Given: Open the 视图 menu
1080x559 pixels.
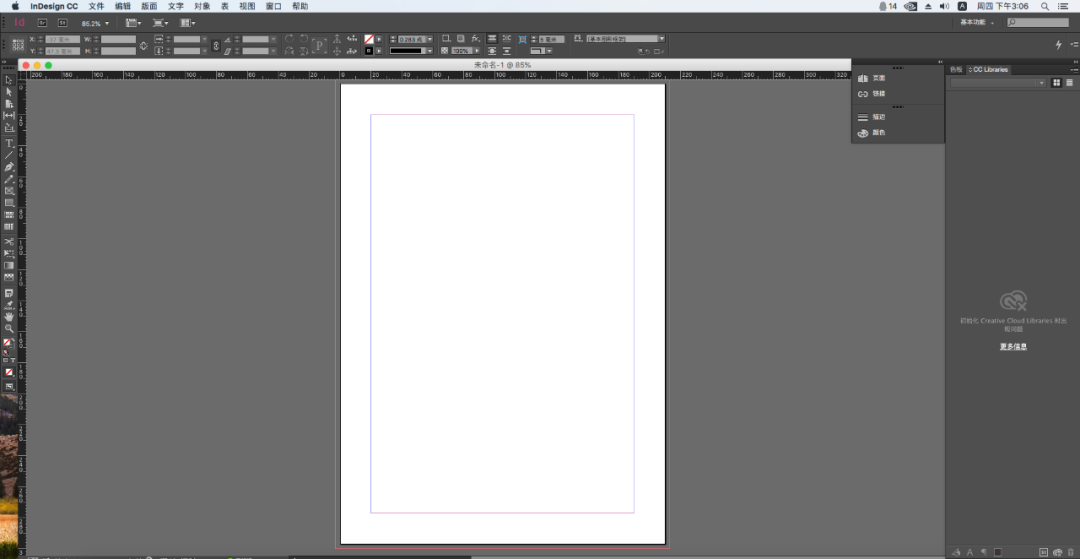Looking at the screenshot, I should click(247, 6).
